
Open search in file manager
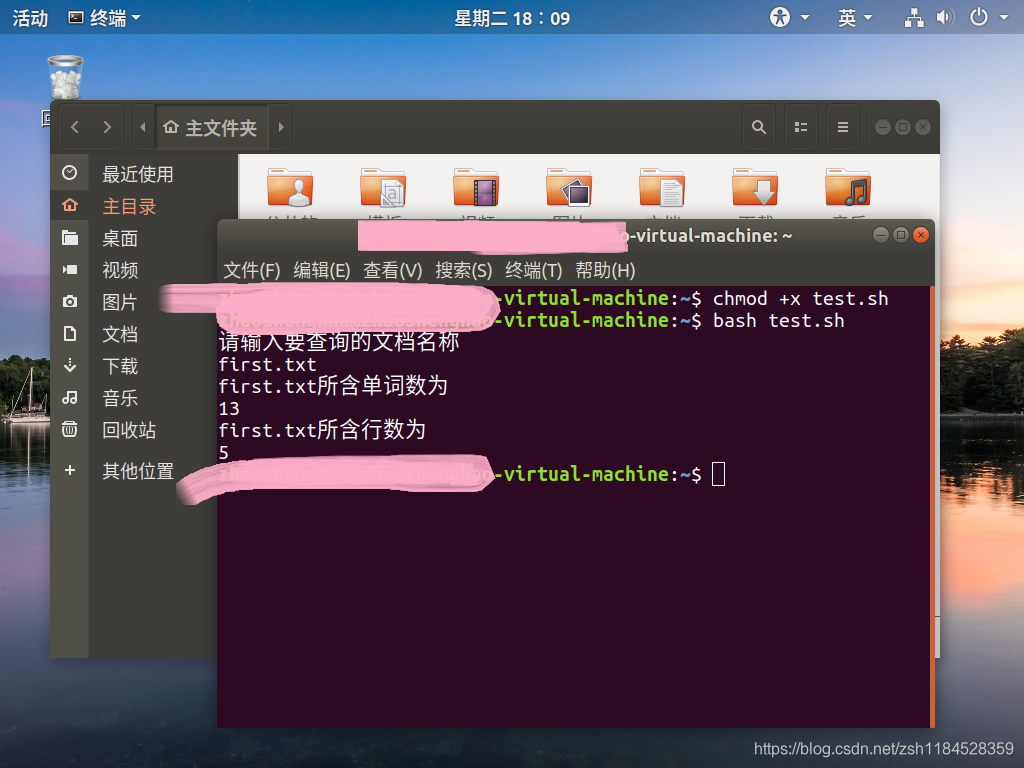(758, 127)
